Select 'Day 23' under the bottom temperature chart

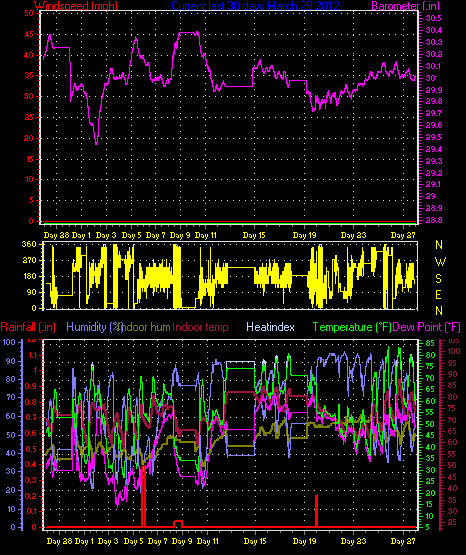pyautogui.click(x=353, y=541)
